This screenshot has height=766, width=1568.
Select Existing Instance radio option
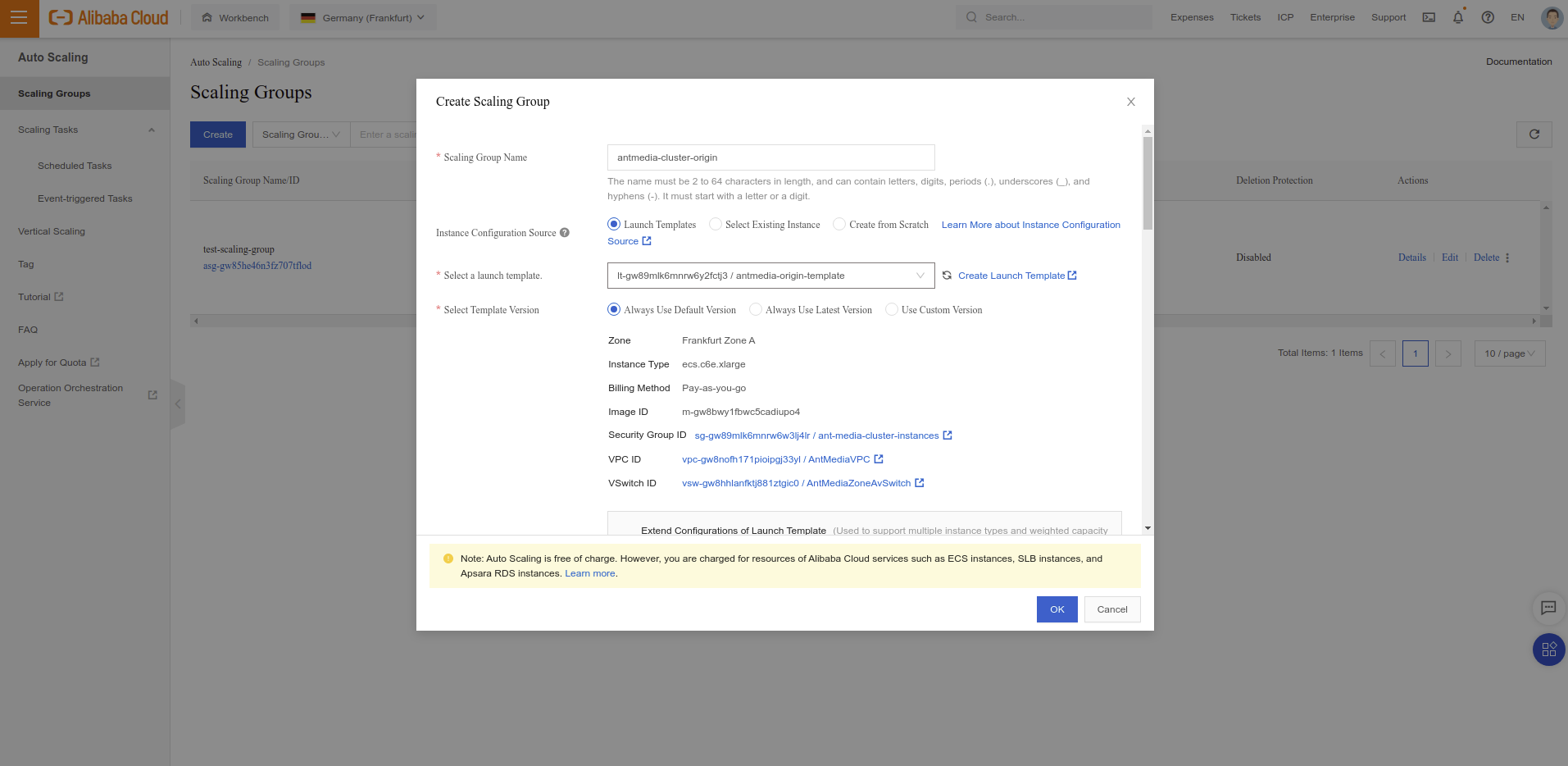[715, 224]
